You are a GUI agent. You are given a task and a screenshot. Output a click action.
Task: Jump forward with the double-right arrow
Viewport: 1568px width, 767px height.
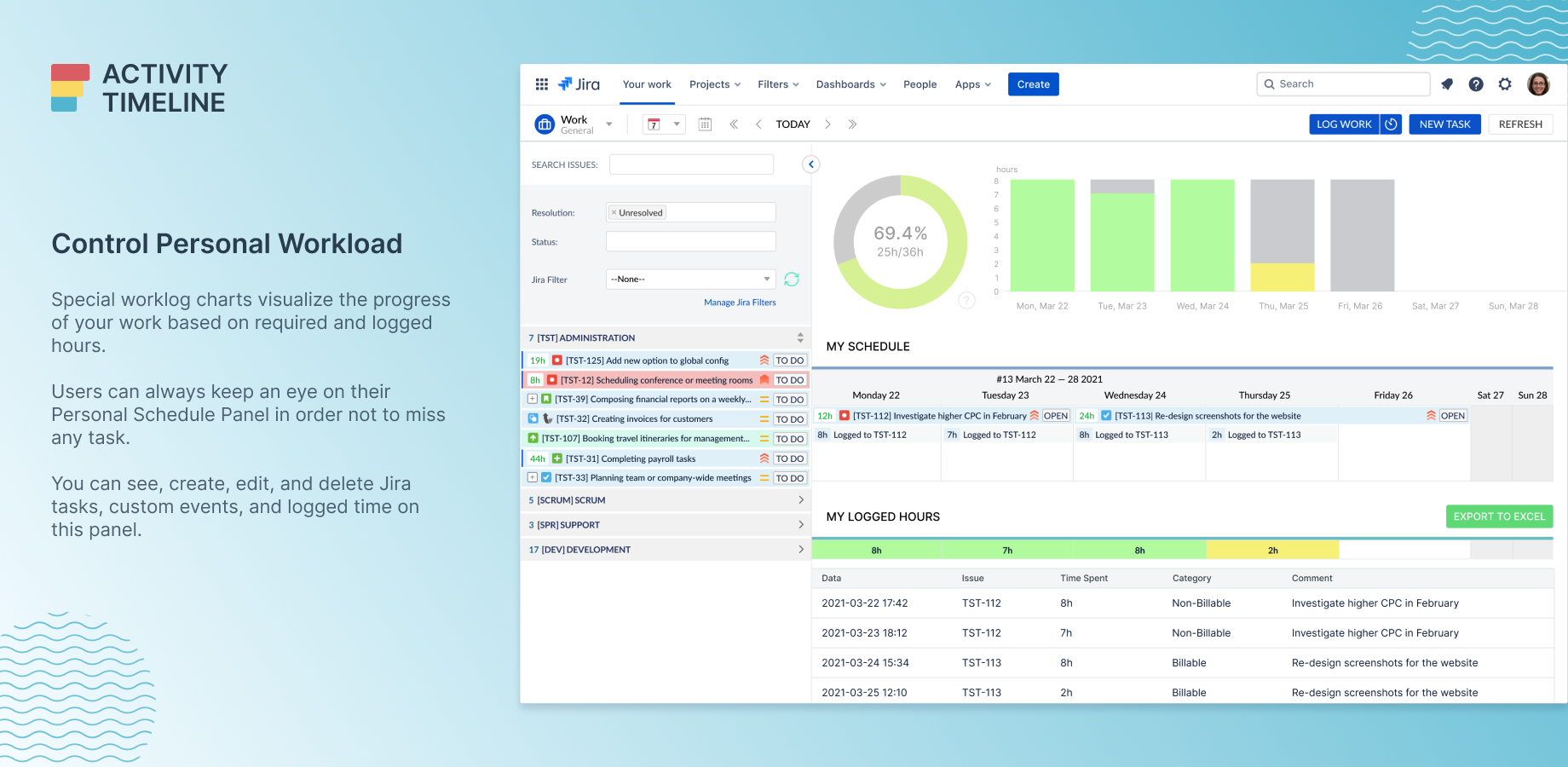[x=852, y=124]
